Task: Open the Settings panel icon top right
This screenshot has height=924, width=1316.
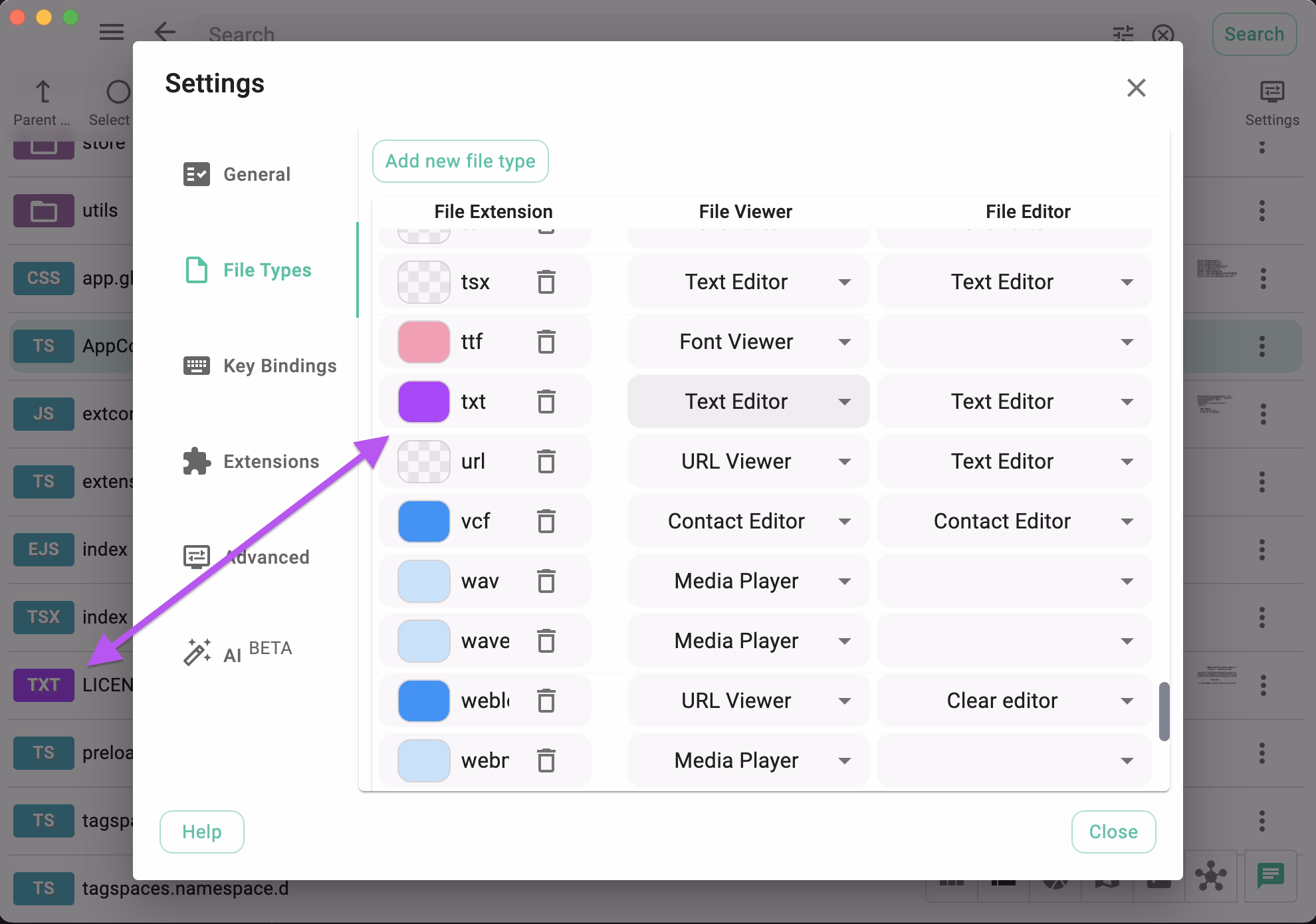Action: pyautogui.click(x=1271, y=93)
